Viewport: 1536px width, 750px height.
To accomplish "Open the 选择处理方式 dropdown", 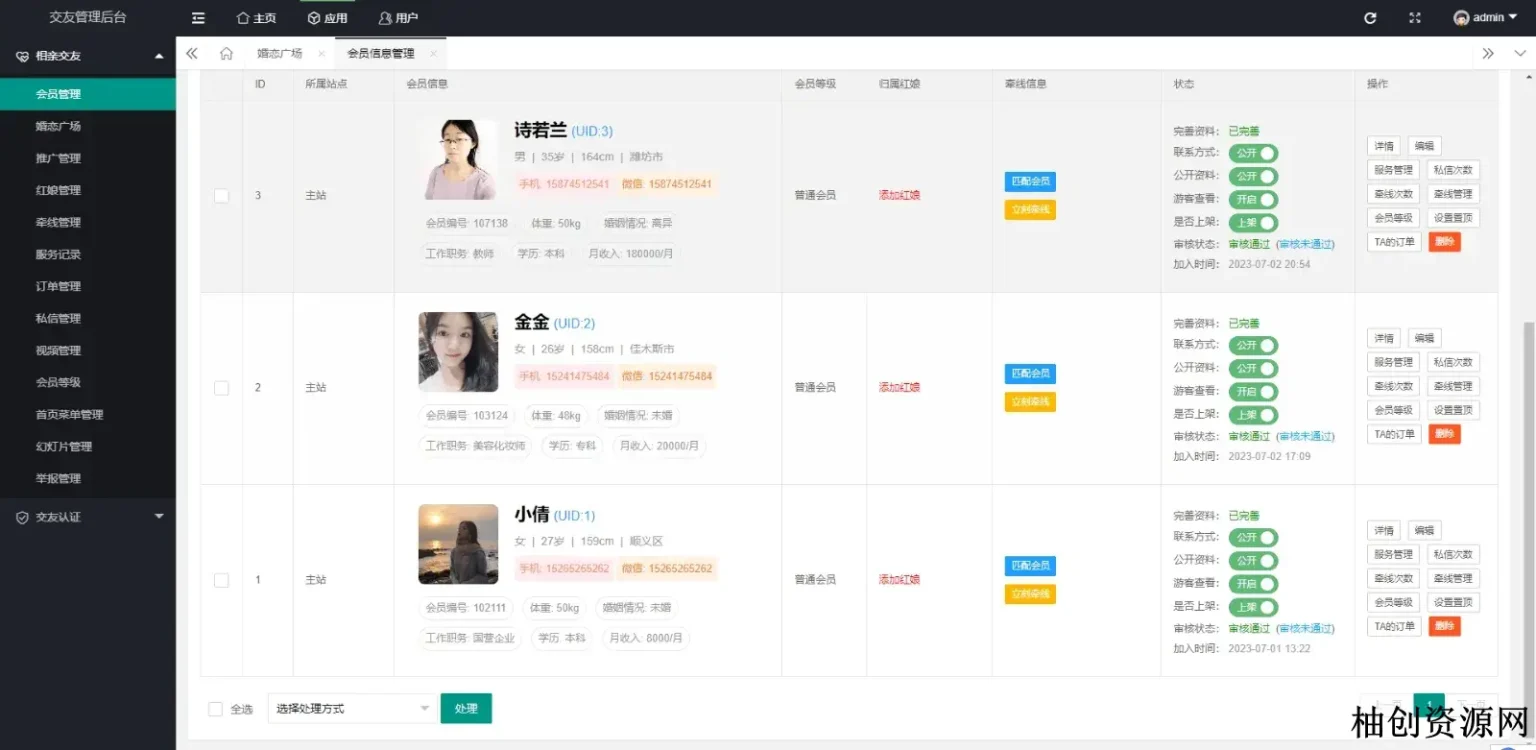I will click(352, 709).
